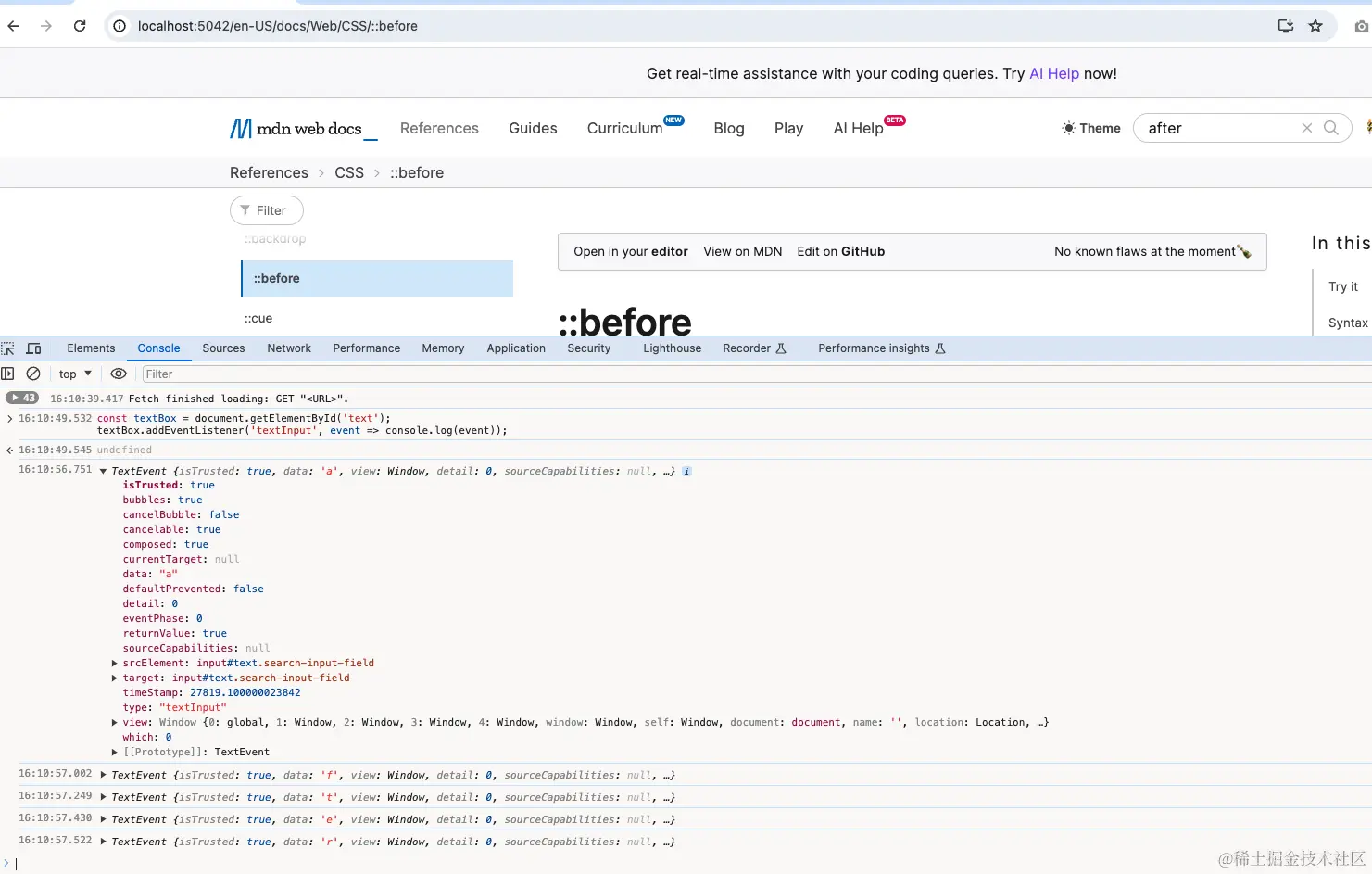Clear the console with the ban icon
1372x874 pixels.
33,374
